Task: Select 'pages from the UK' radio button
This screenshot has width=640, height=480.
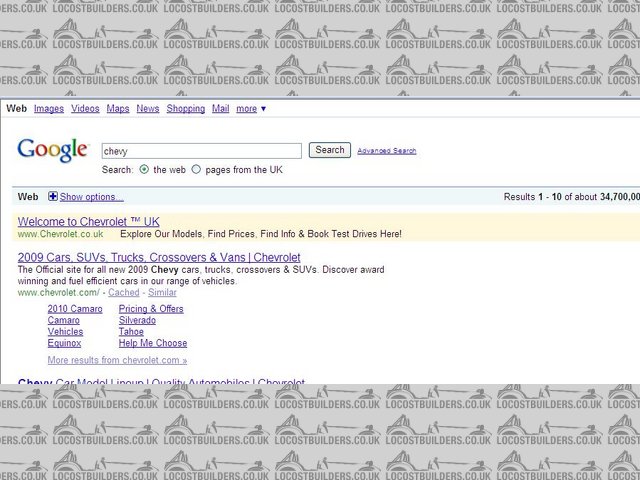Action: (196, 170)
